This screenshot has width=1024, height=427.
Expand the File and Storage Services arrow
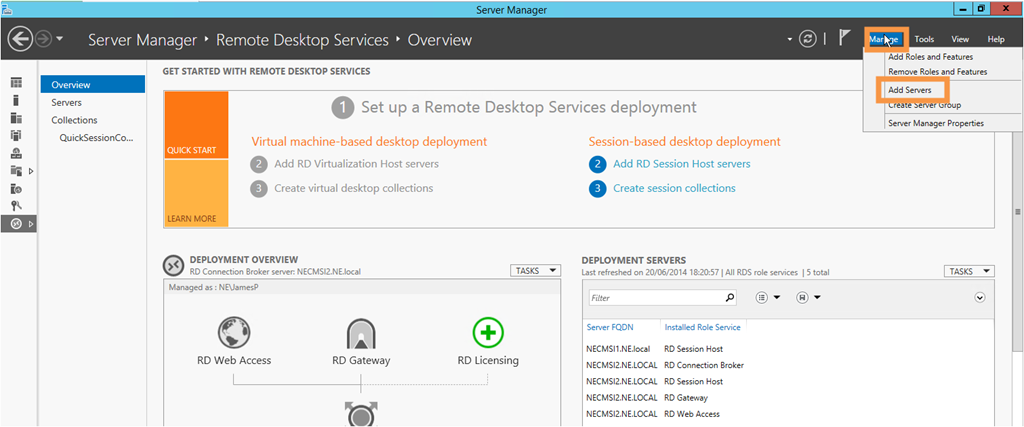[x=31, y=171]
